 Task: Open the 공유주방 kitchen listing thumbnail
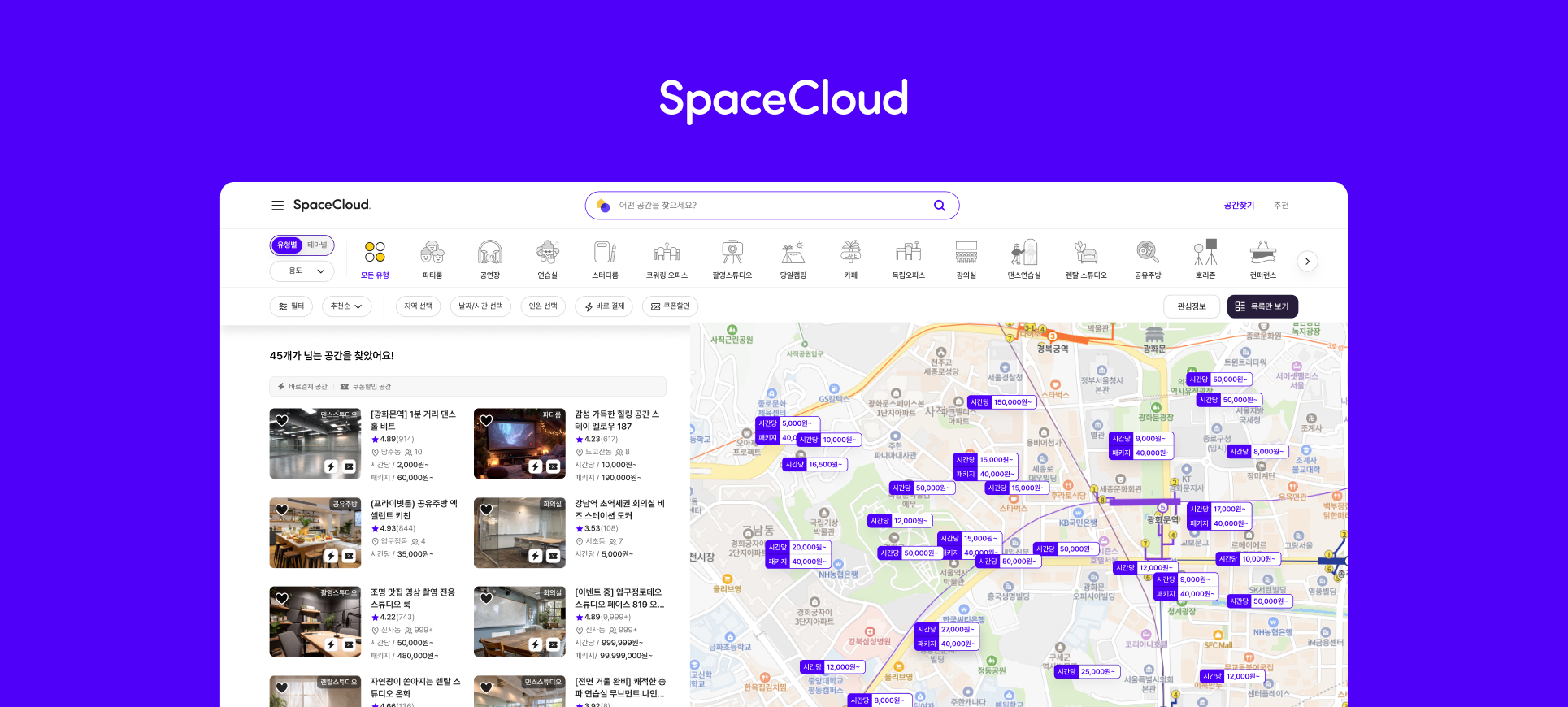click(x=315, y=533)
